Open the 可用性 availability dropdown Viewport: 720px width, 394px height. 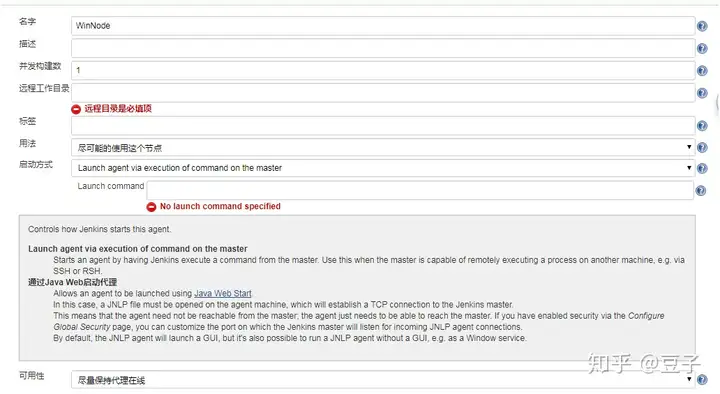tap(382, 380)
